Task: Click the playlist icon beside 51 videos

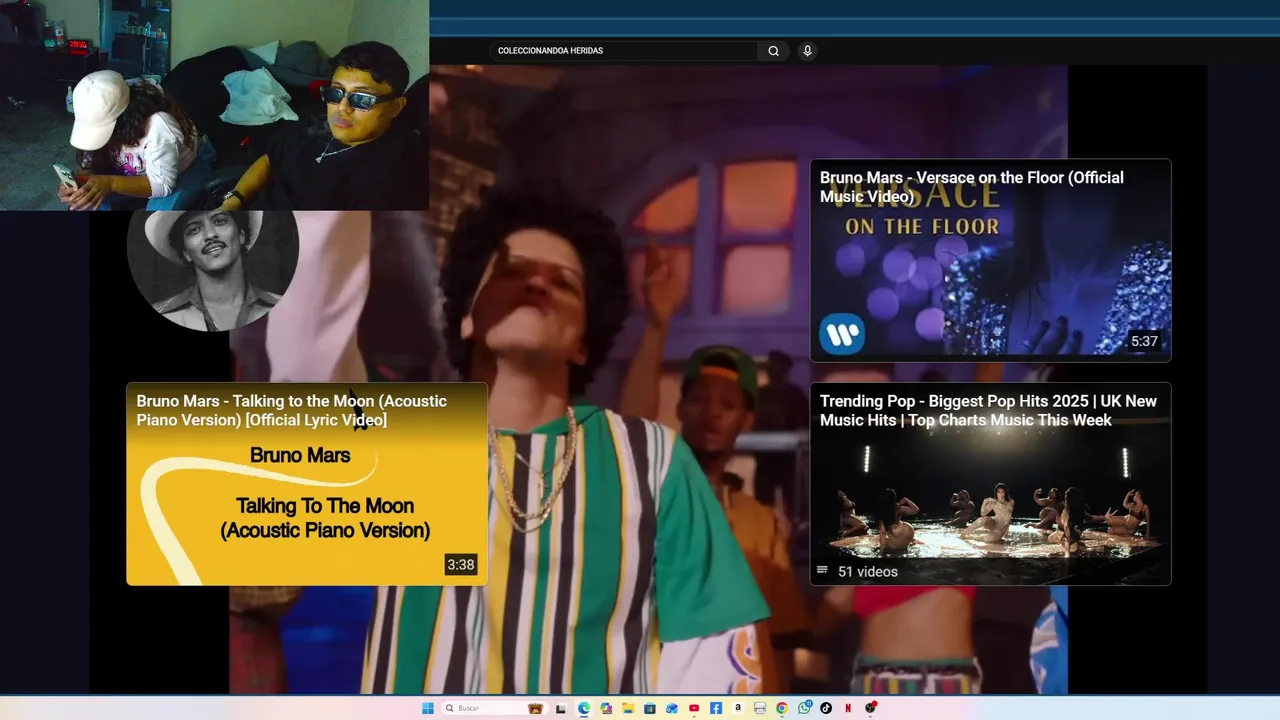Action: 822,571
